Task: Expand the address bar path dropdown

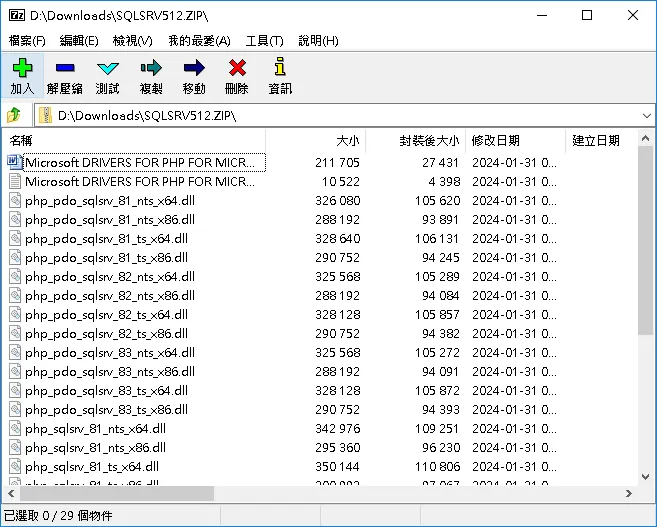Action: point(647,116)
